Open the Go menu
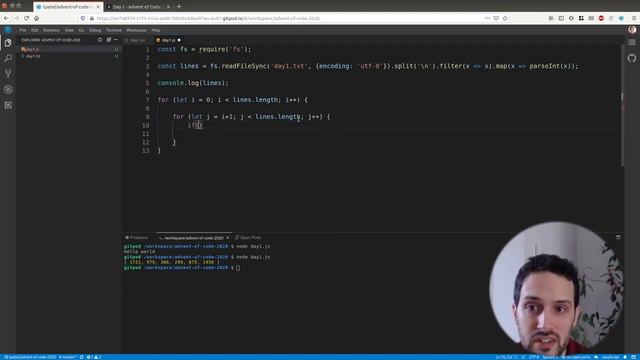This screenshot has width=640, height=360. click(x=82, y=30)
